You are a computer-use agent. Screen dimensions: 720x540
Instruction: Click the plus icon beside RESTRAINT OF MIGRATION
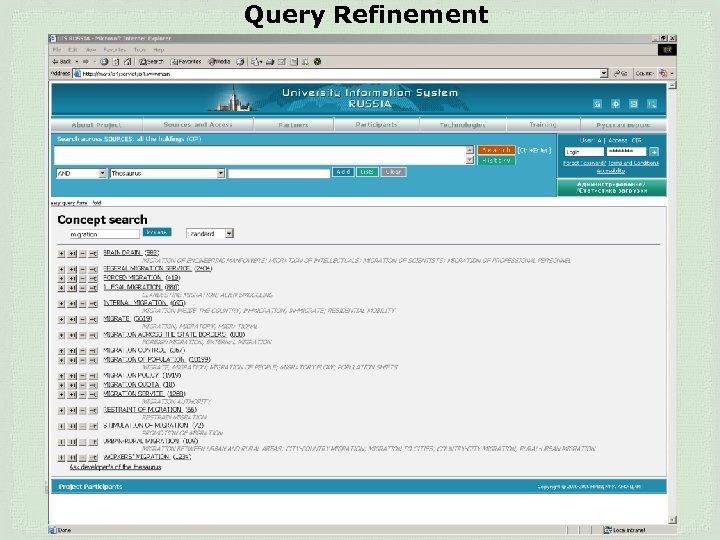[62, 411]
